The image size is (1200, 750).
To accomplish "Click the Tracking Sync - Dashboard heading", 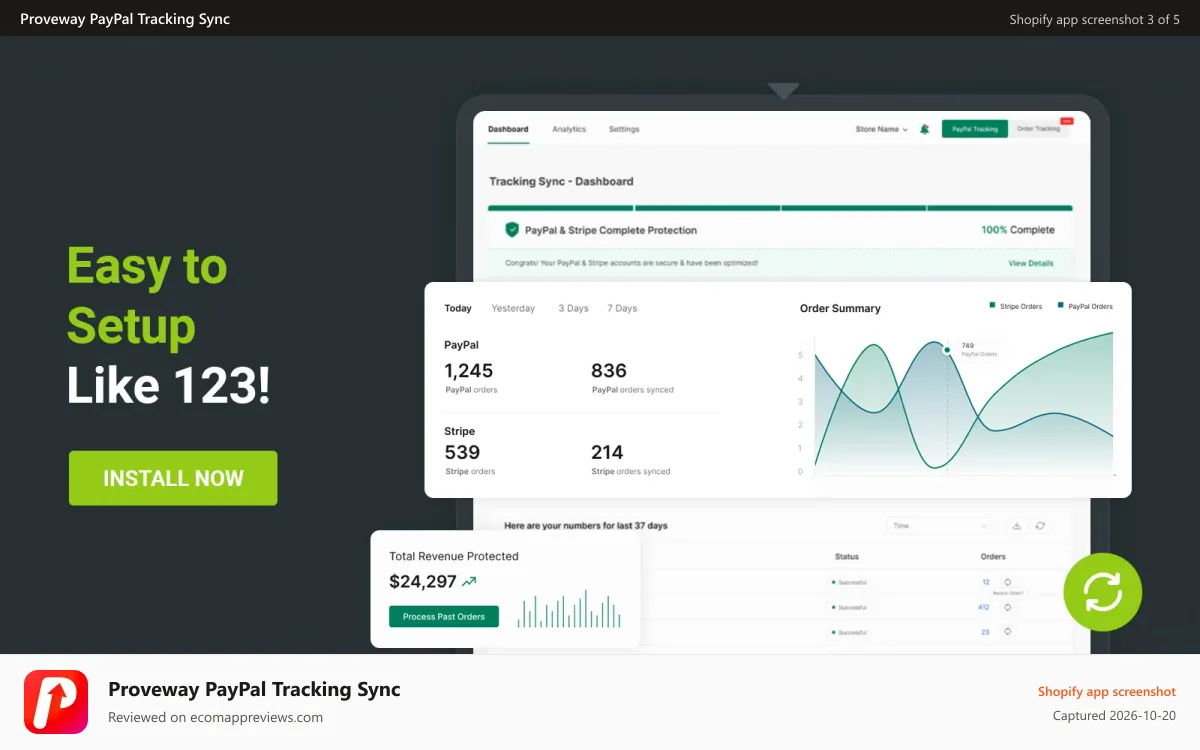I will pos(561,181).
